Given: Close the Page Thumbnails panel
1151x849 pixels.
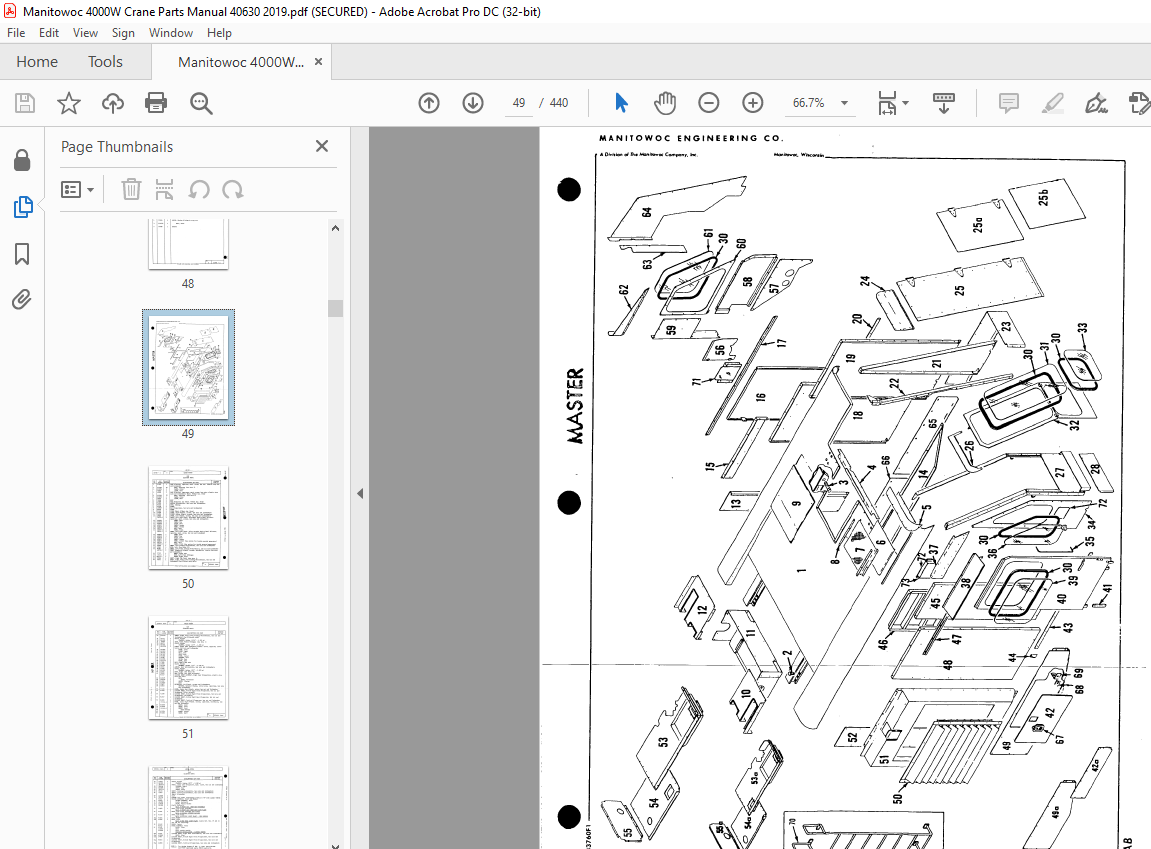Looking at the screenshot, I should (322, 146).
